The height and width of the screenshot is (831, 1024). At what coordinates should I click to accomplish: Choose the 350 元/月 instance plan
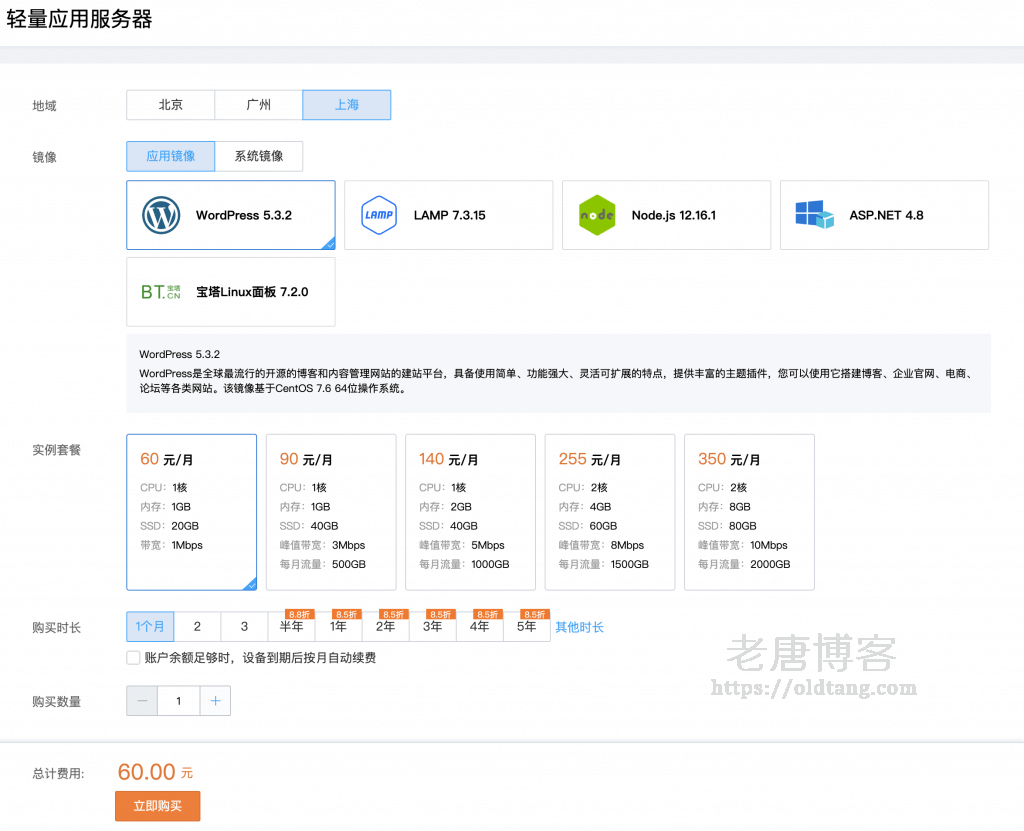[x=749, y=512]
